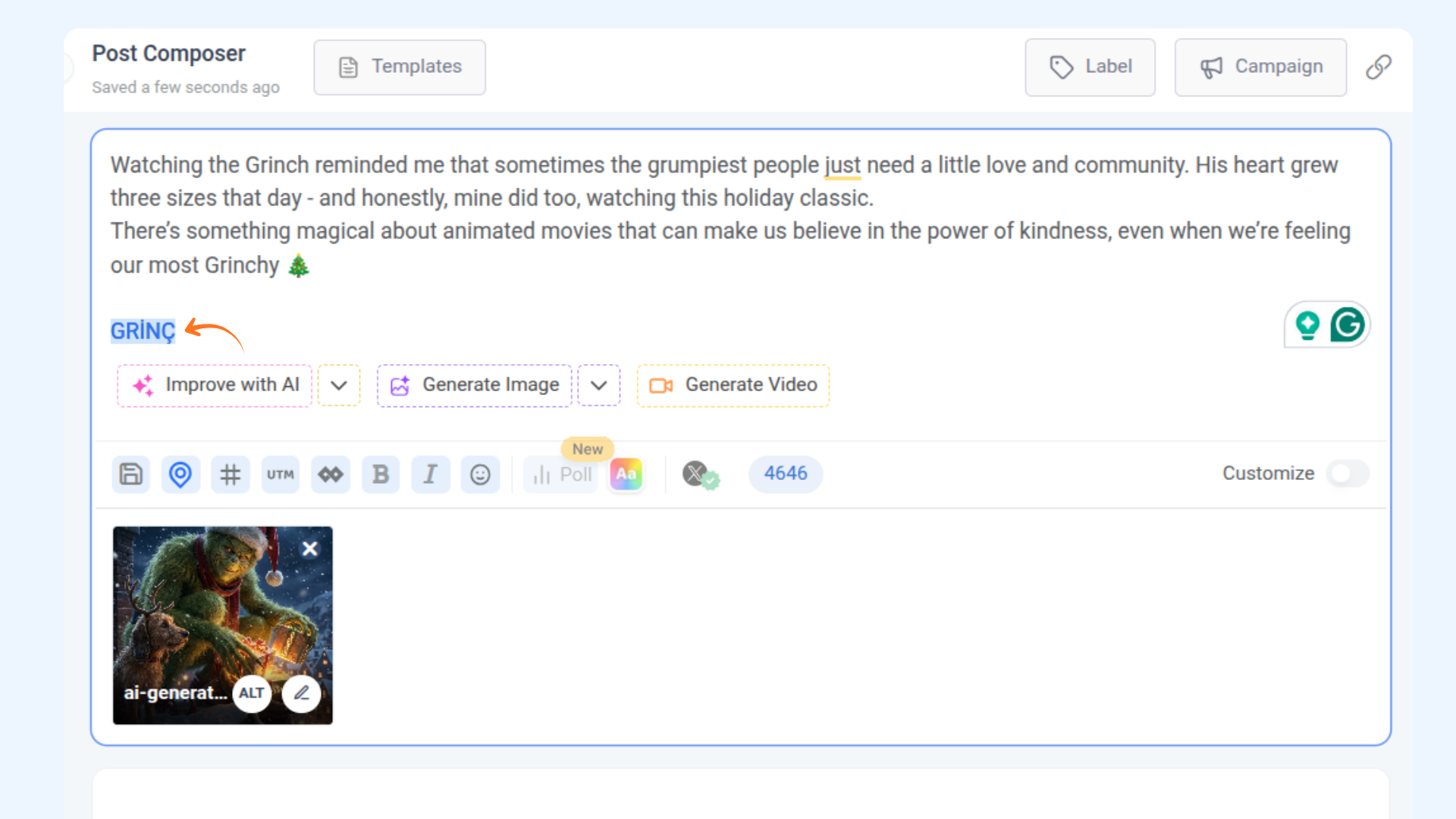Viewport: 1456px width, 819px height.
Task: Click the UTM tracking icon
Action: pyautogui.click(x=281, y=475)
